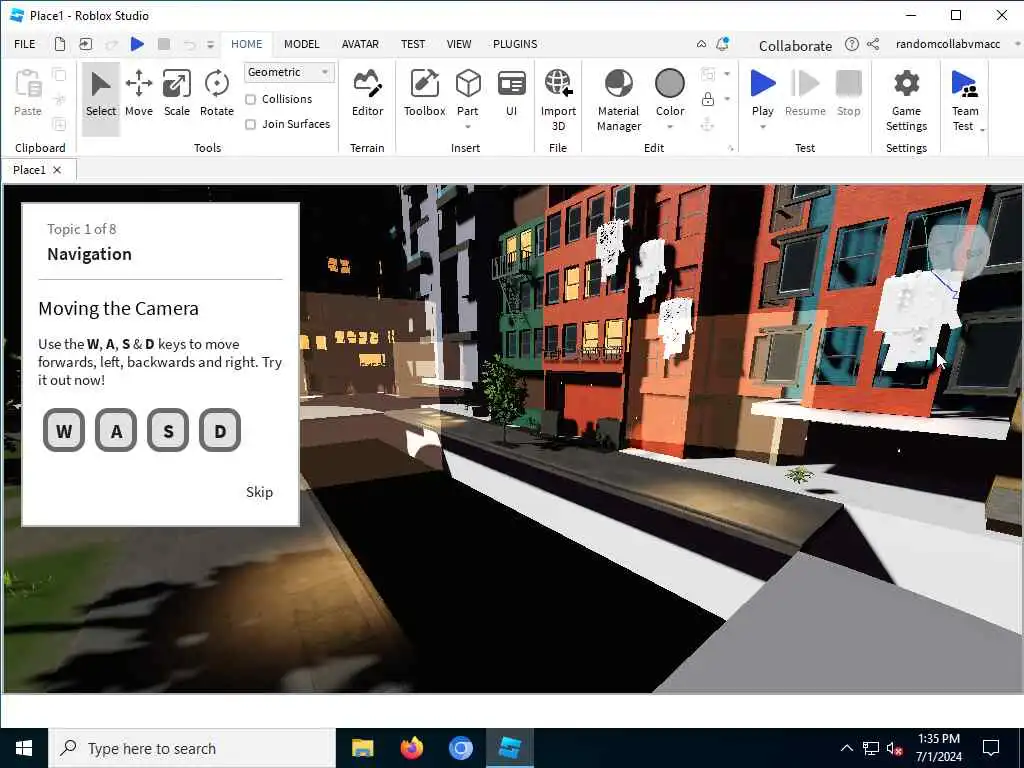Click Import 3D file button

point(558,100)
